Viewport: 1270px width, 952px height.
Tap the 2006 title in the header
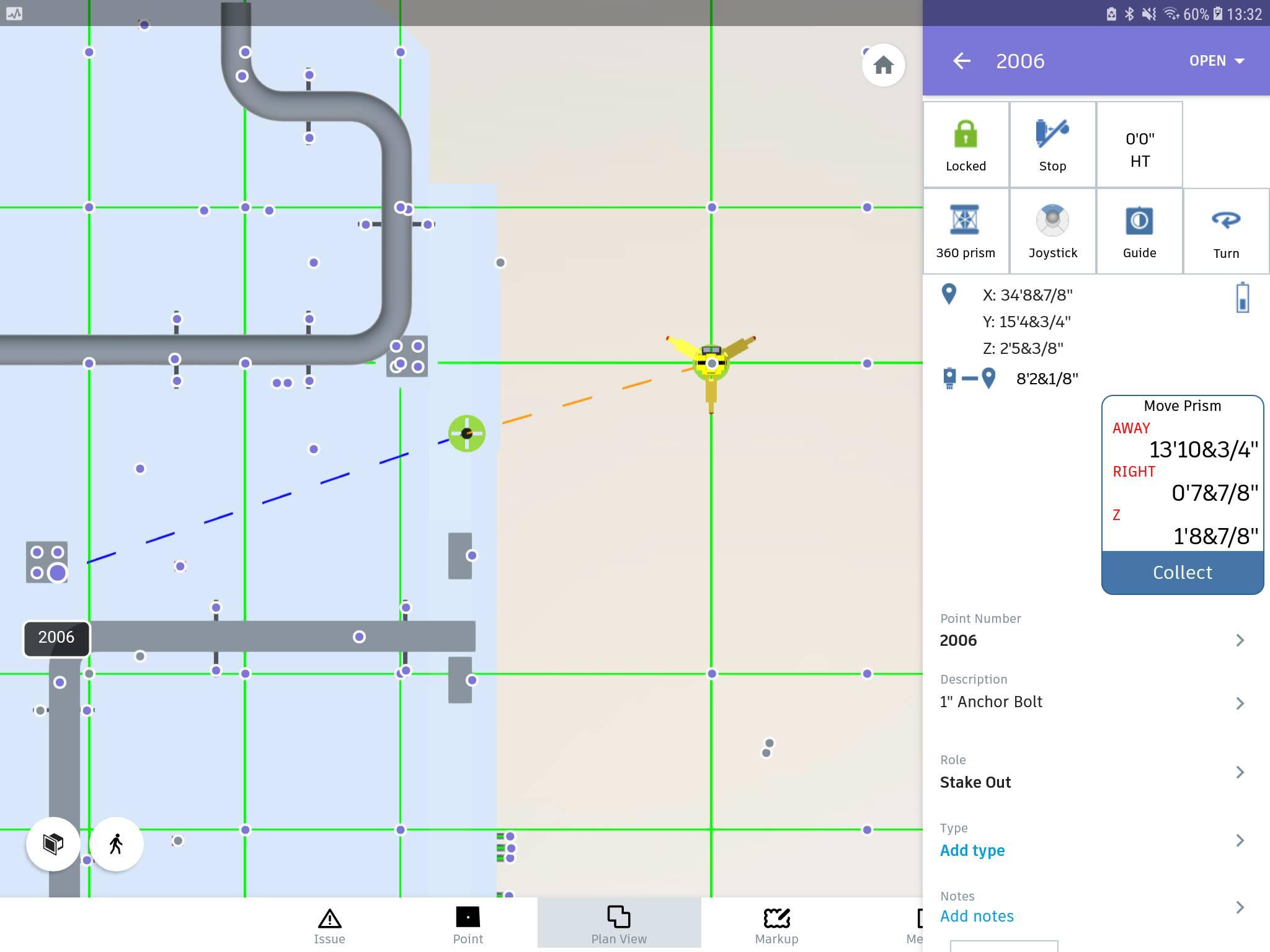coord(1020,61)
